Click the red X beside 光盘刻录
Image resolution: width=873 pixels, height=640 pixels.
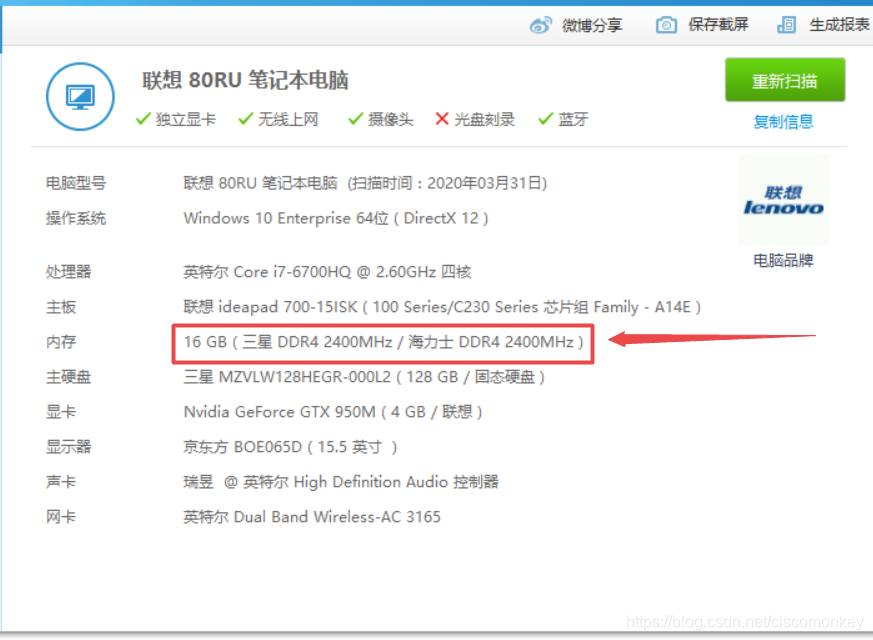coord(442,119)
